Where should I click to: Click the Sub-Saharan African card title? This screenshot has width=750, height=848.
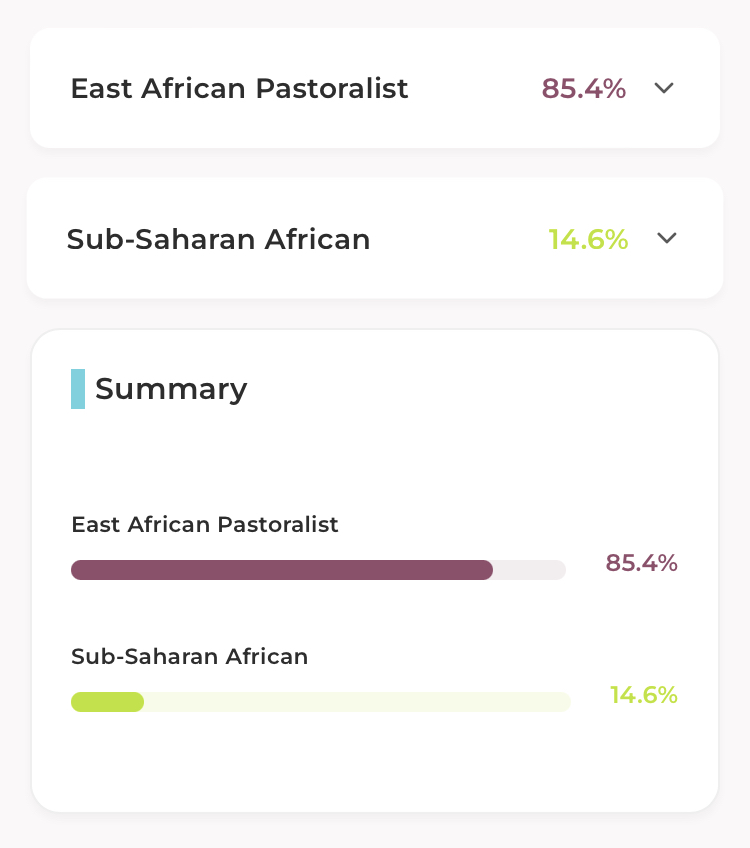pyautogui.click(x=218, y=239)
